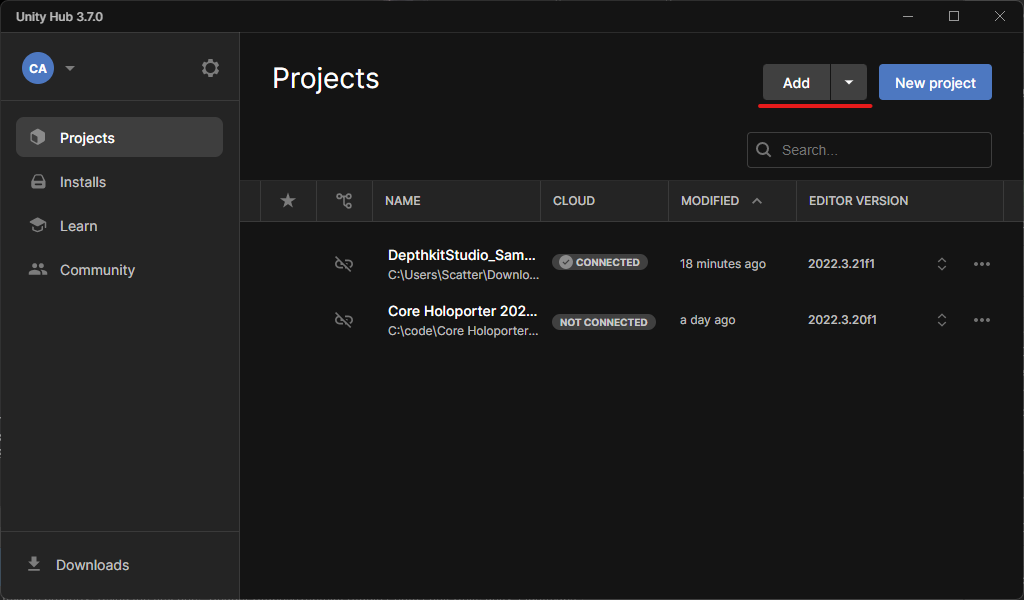Screen dimensions: 1024x600
Task: Click the NOT CONNECTED cloud status badge
Action: click(604, 322)
